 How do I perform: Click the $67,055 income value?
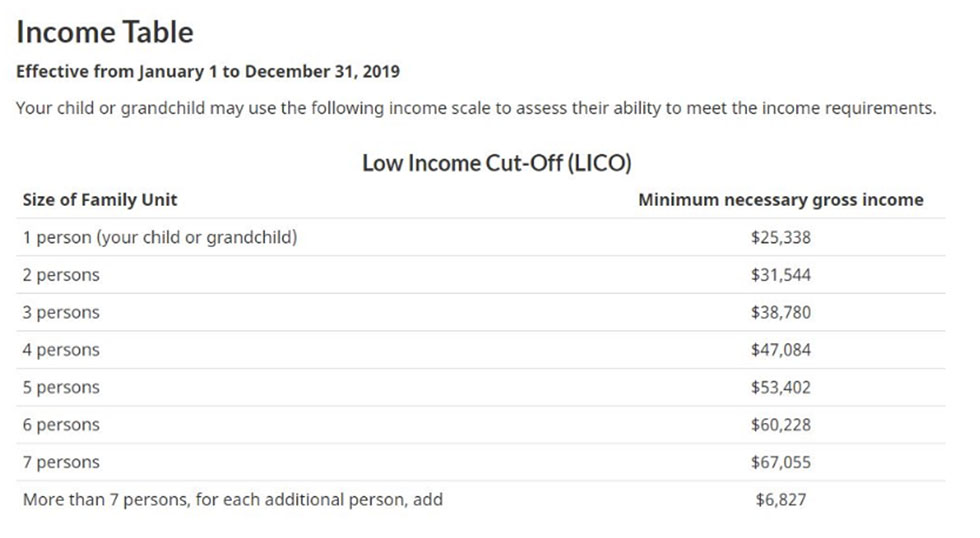781,462
